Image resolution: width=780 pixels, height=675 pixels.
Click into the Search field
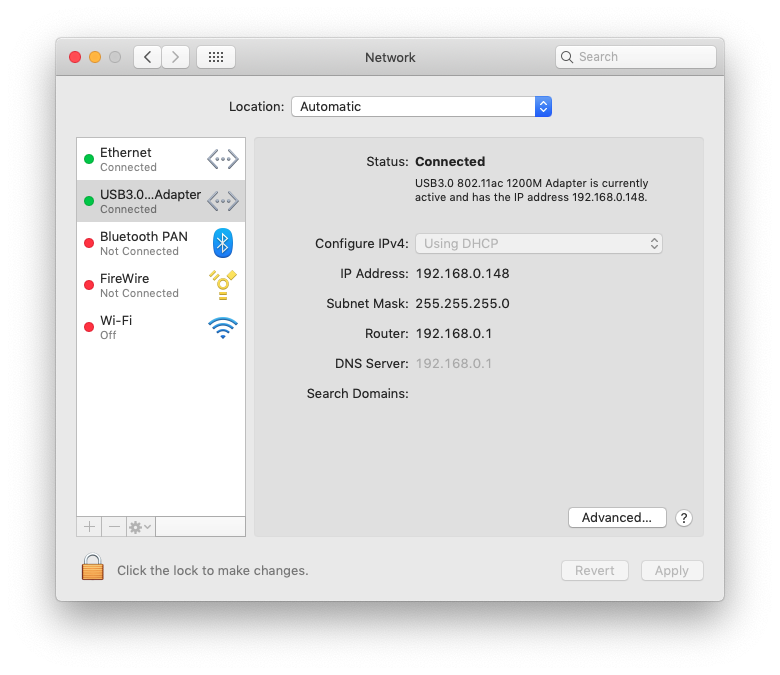pos(636,57)
